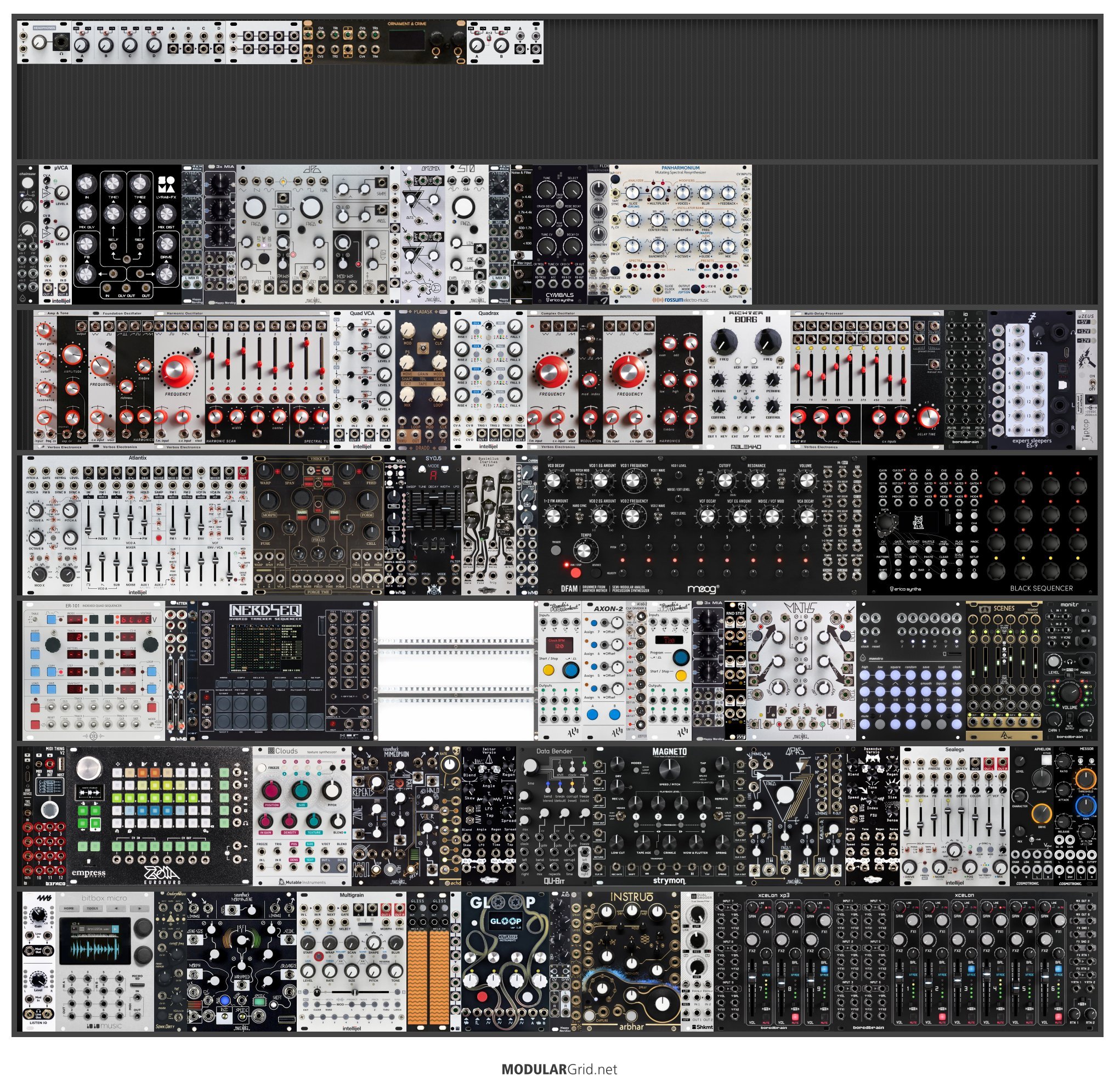
Task: Click the pink Position knob on Clouds
Action: click(x=271, y=791)
